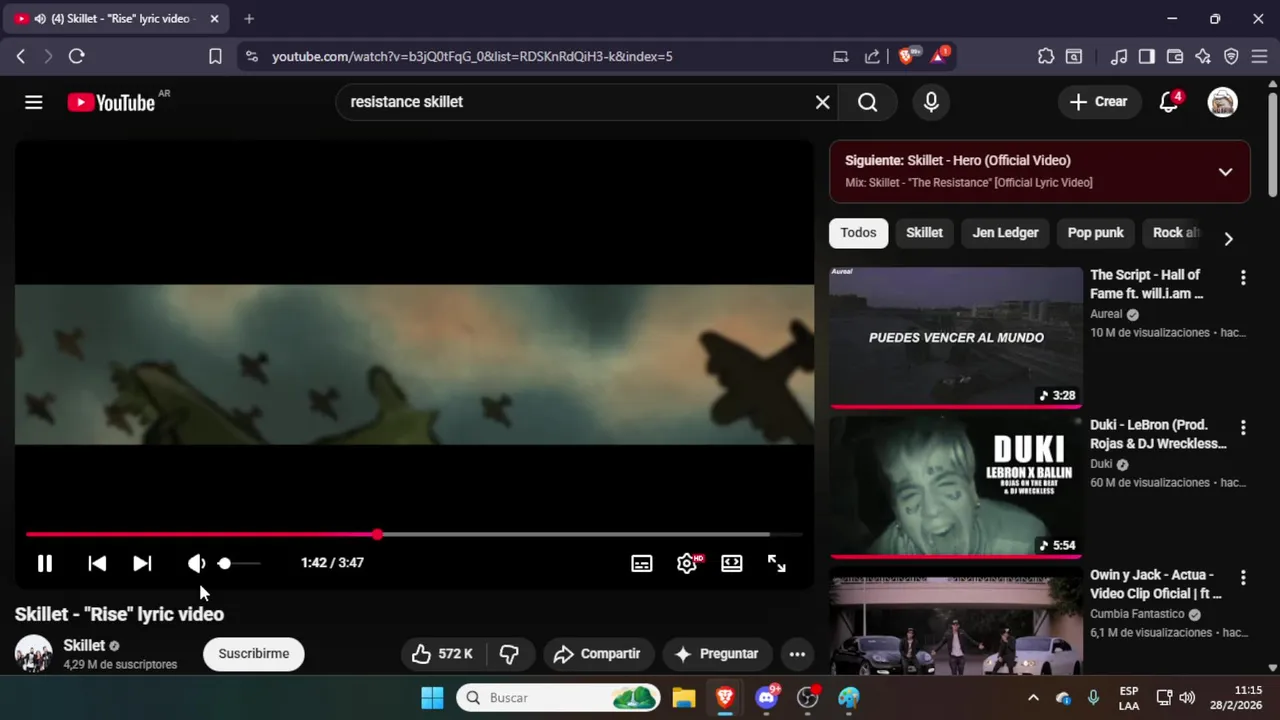Open 'Duki - LeBron' video title
Screen dimensions: 1280x720
pos(1158,434)
